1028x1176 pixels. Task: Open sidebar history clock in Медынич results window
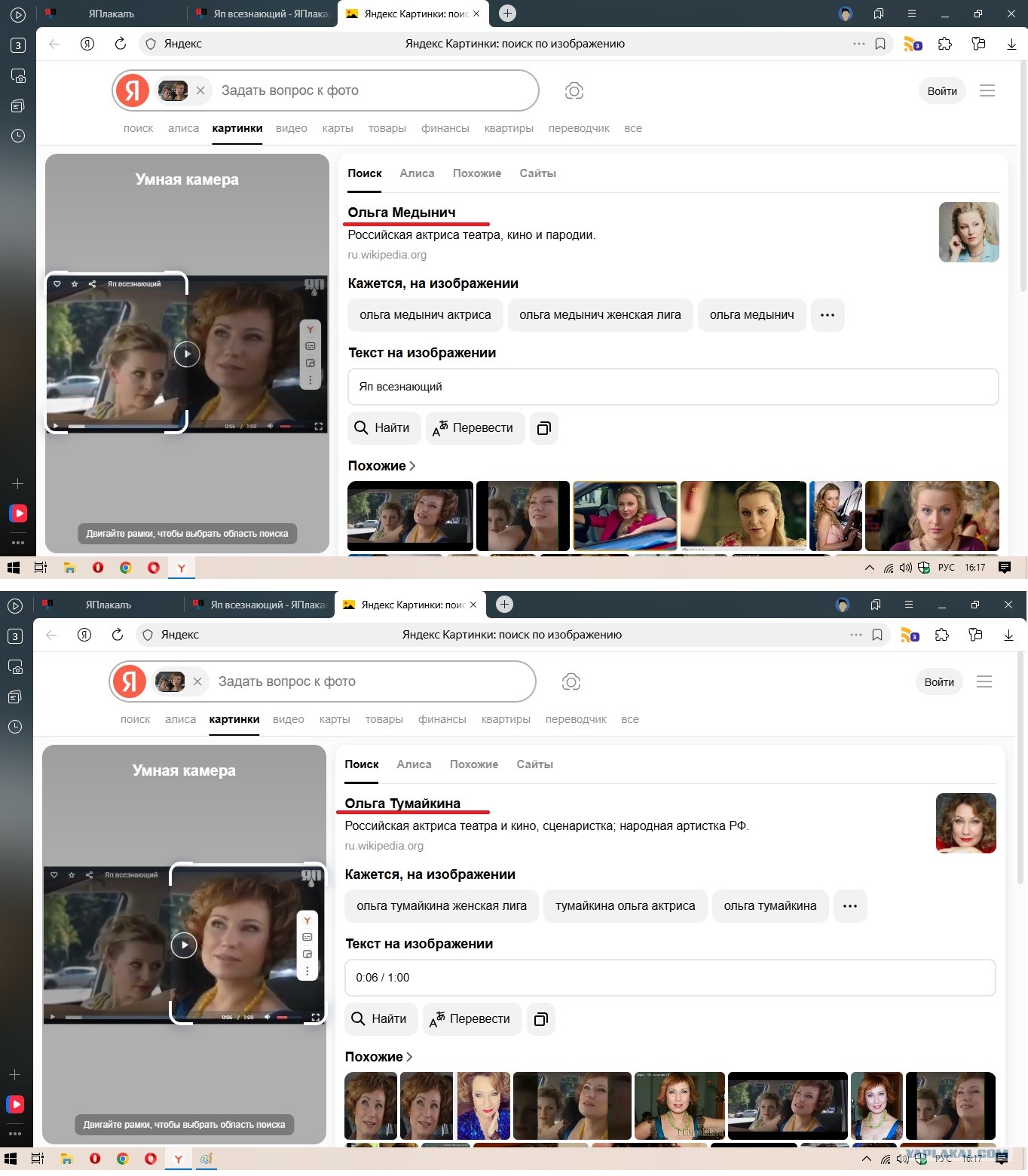point(18,136)
